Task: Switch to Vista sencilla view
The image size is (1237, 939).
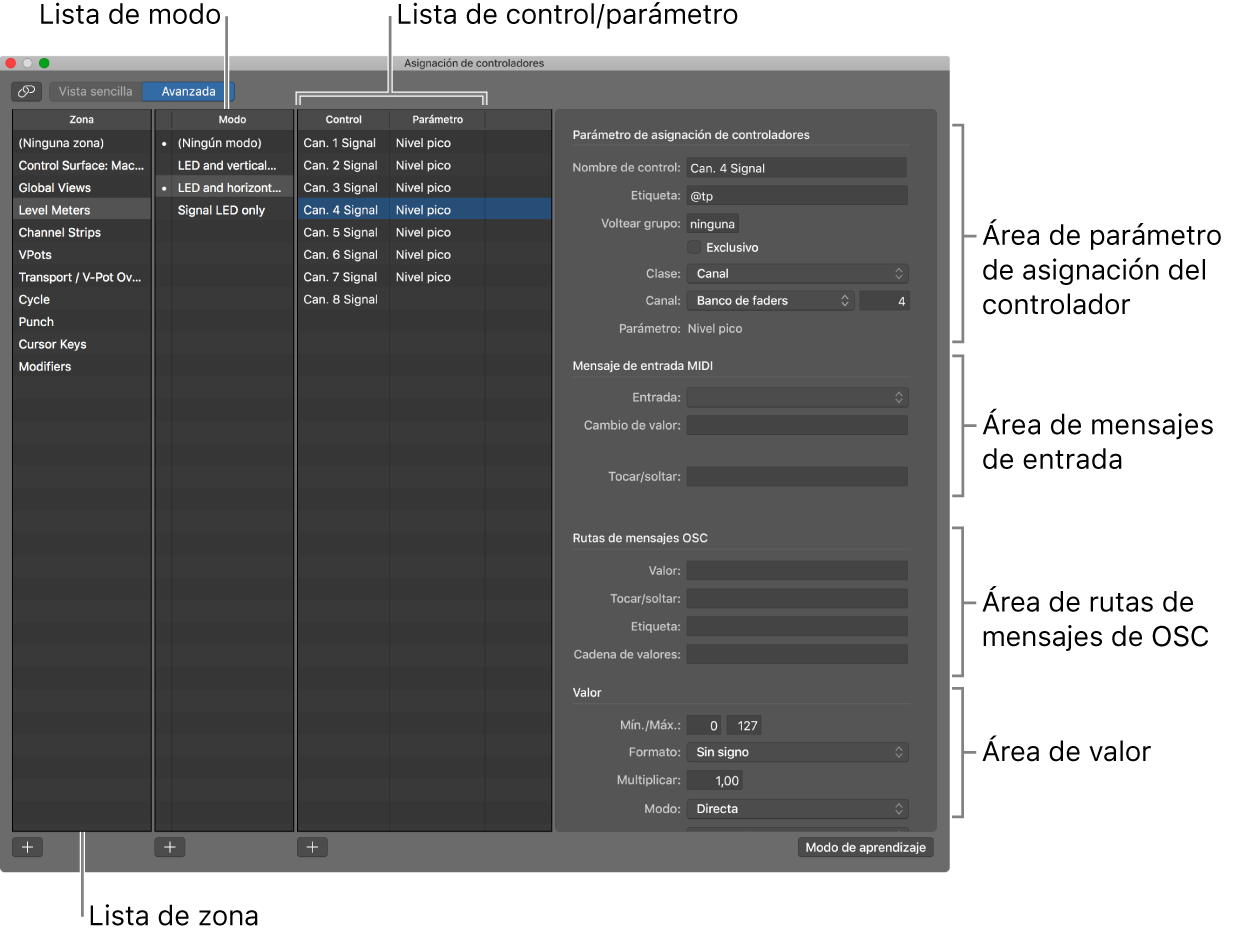Action: (95, 91)
